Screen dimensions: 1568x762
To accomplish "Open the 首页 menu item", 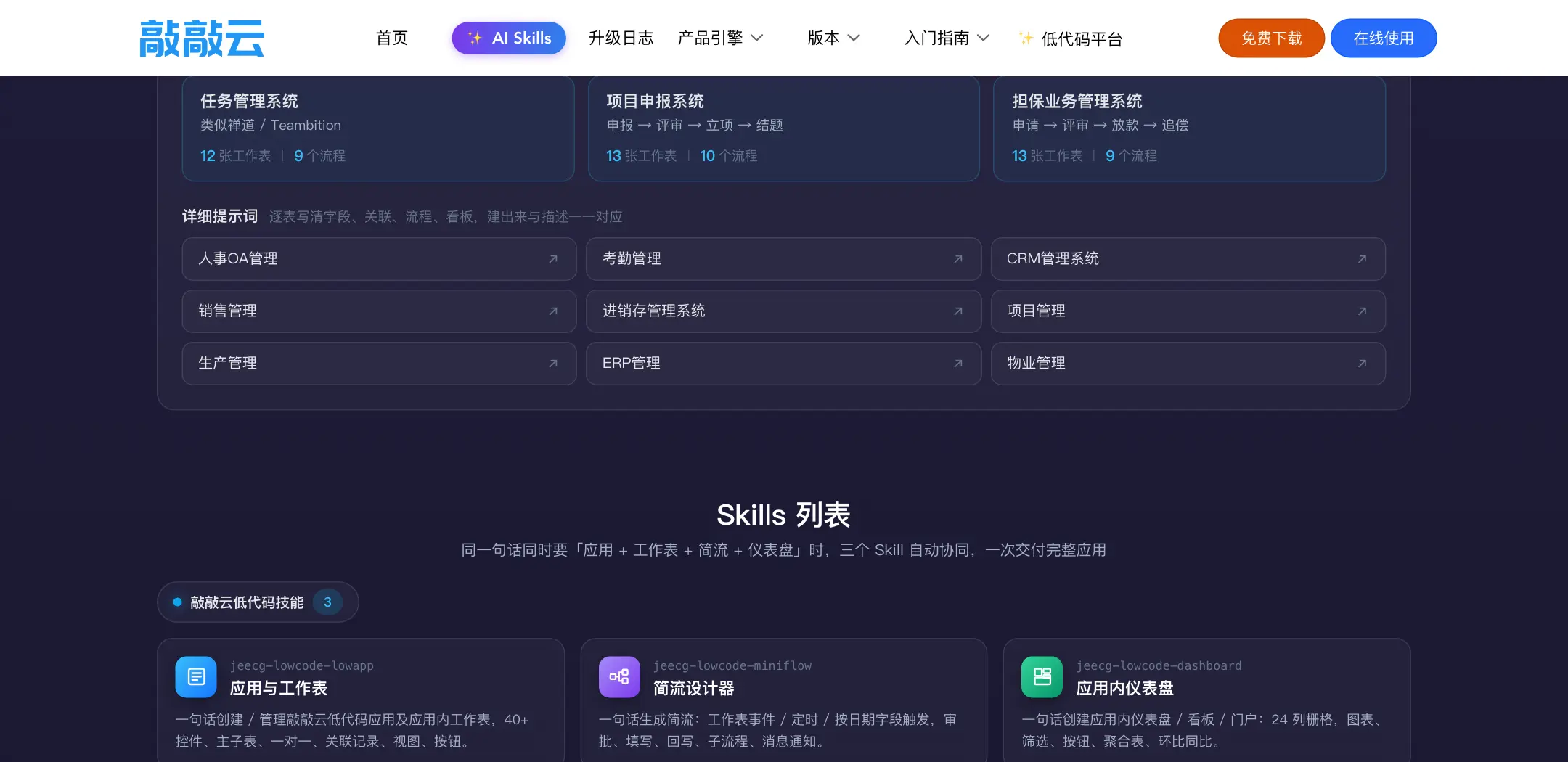I will click(392, 38).
